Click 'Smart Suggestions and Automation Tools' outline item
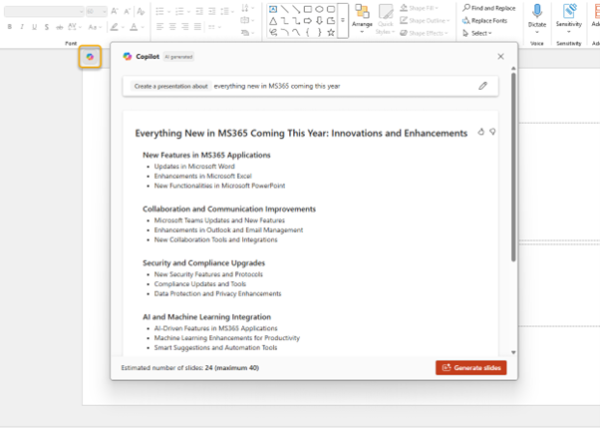The width and height of the screenshot is (600, 428). point(215,348)
